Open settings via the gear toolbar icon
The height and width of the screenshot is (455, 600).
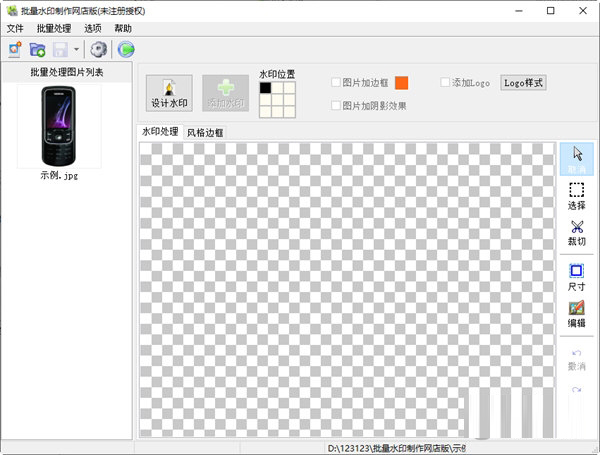(x=98, y=49)
